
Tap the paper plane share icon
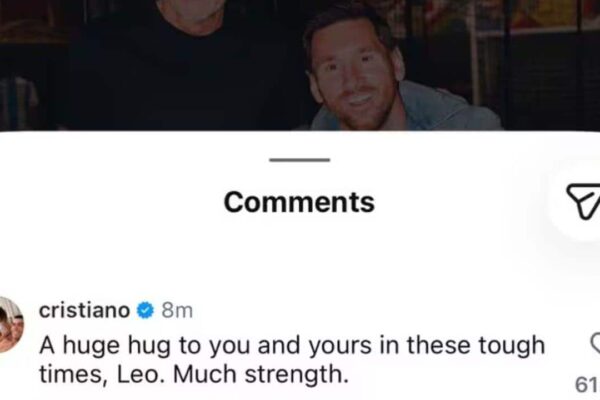(584, 202)
